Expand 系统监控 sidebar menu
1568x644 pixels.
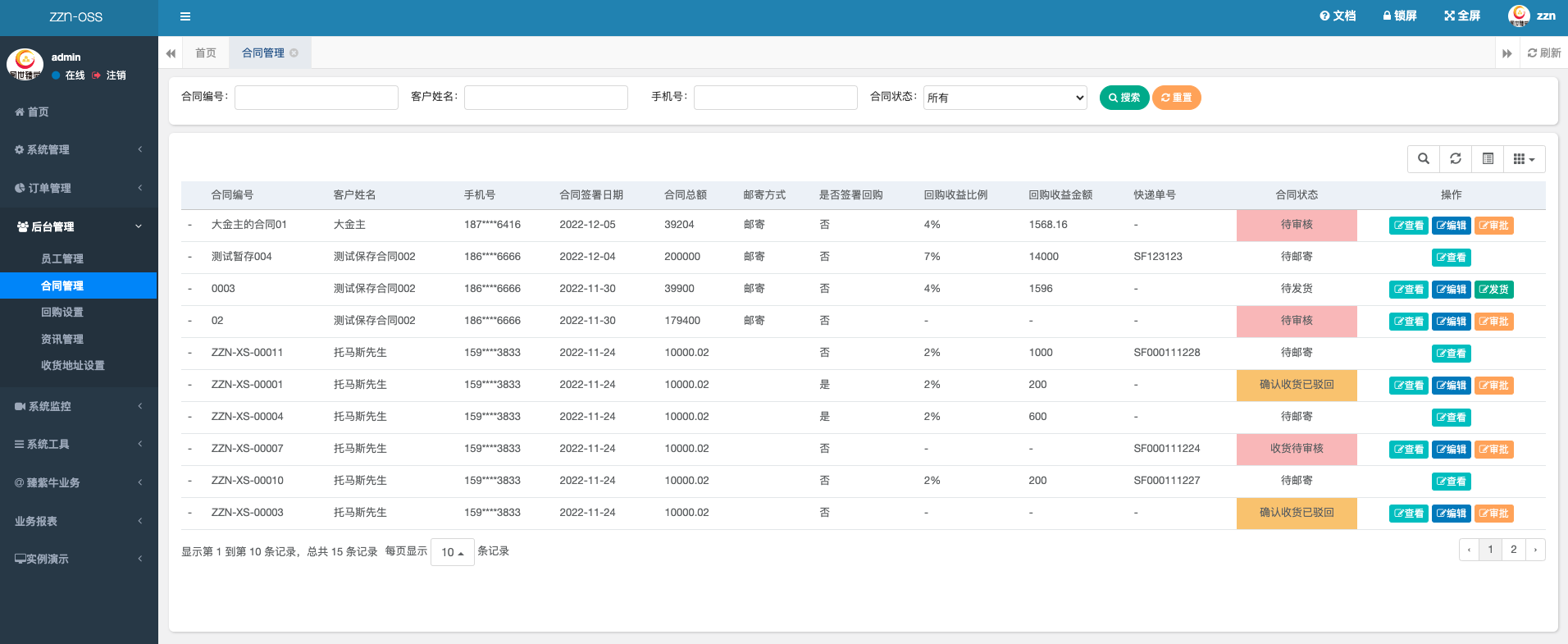79,406
